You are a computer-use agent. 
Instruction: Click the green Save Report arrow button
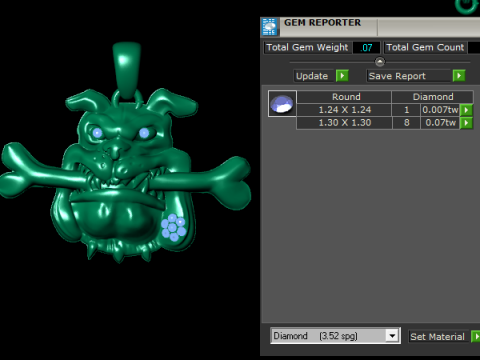coord(459,76)
